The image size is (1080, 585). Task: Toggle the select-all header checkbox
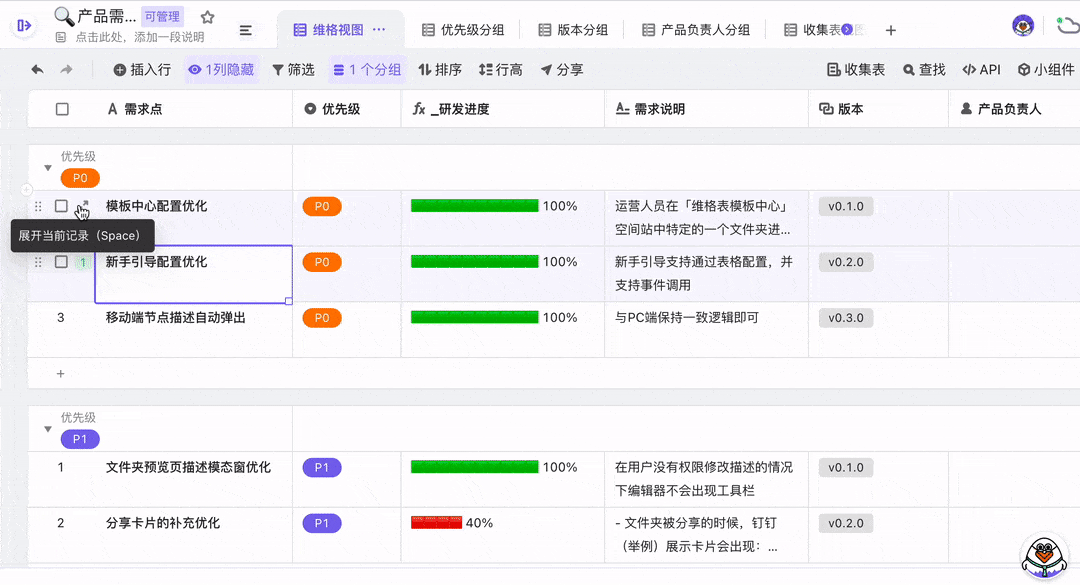pyautogui.click(x=62, y=109)
